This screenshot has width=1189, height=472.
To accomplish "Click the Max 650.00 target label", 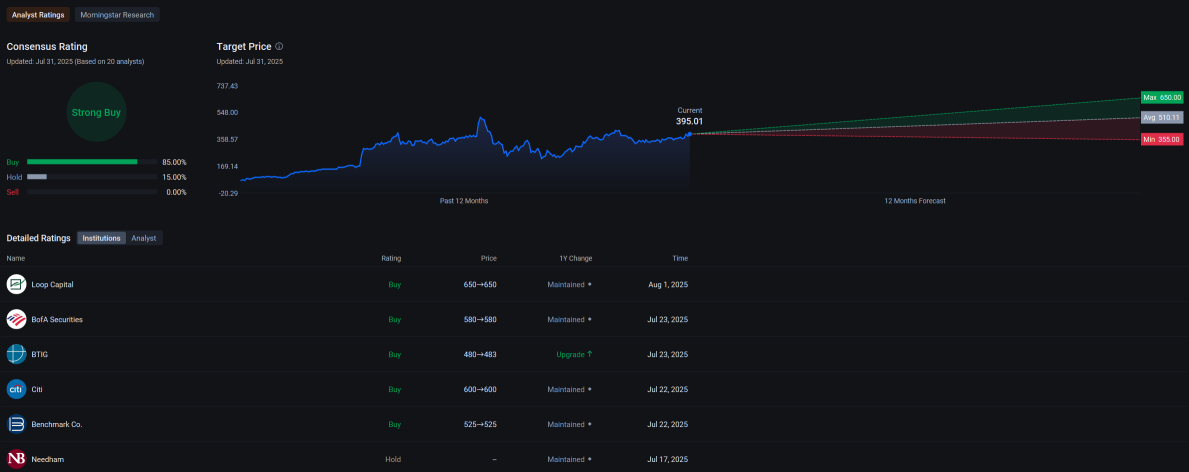I will pyautogui.click(x=1162, y=98).
